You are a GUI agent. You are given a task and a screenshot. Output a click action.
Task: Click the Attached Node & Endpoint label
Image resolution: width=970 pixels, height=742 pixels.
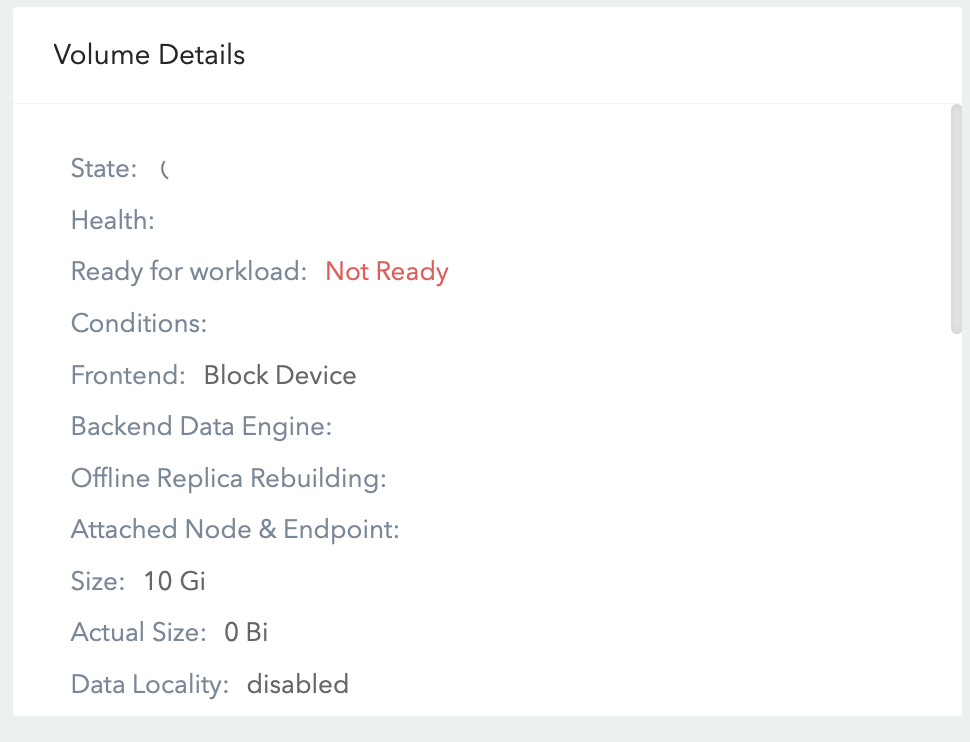pyautogui.click(x=235, y=529)
